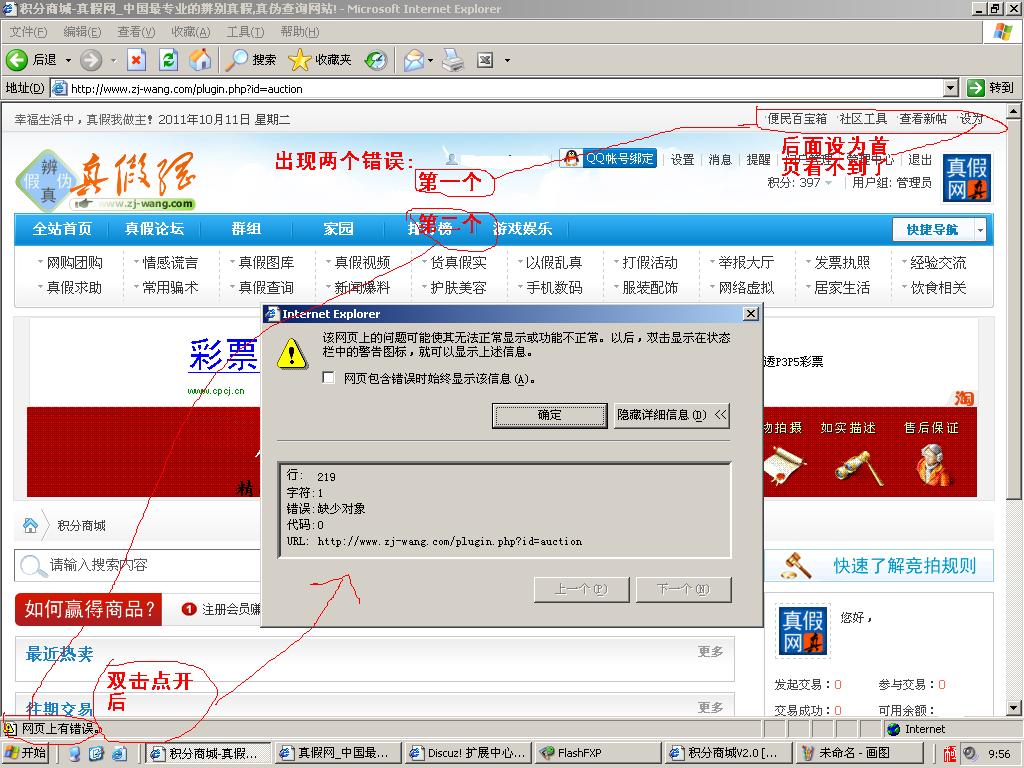Image resolution: width=1024 pixels, height=768 pixels.
Task: Expand the 快捷导航 dropdown arrow
Action: click(980, 229)
